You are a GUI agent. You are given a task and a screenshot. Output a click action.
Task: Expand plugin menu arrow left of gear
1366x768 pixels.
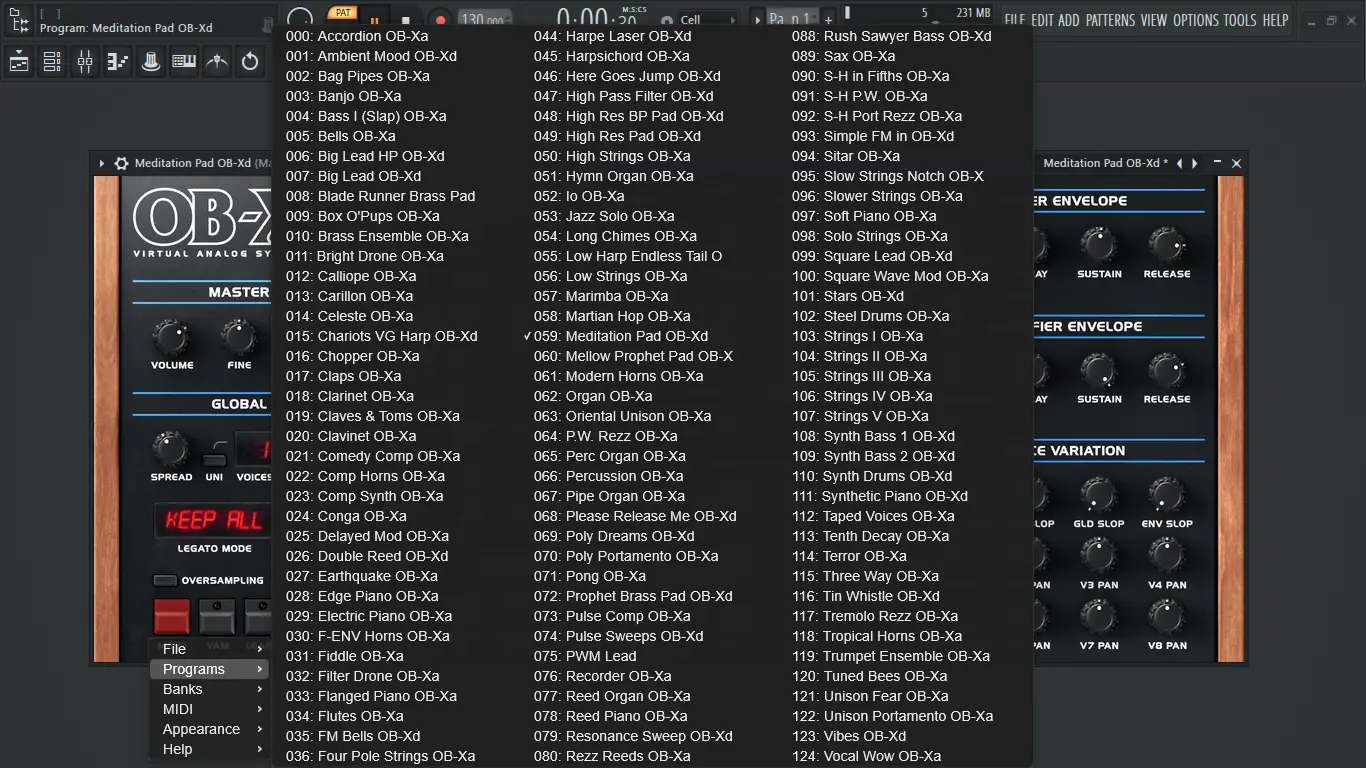point(102,163)
